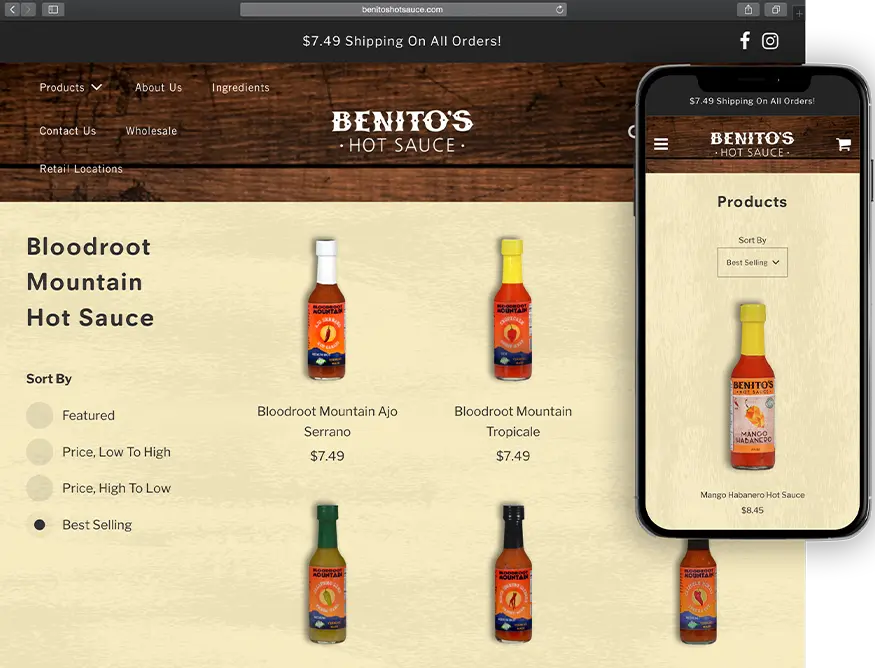Click the $8.45 price on phone mockup
The height and width of the screenshot is (668, 875).
click(x=752, y=510)
